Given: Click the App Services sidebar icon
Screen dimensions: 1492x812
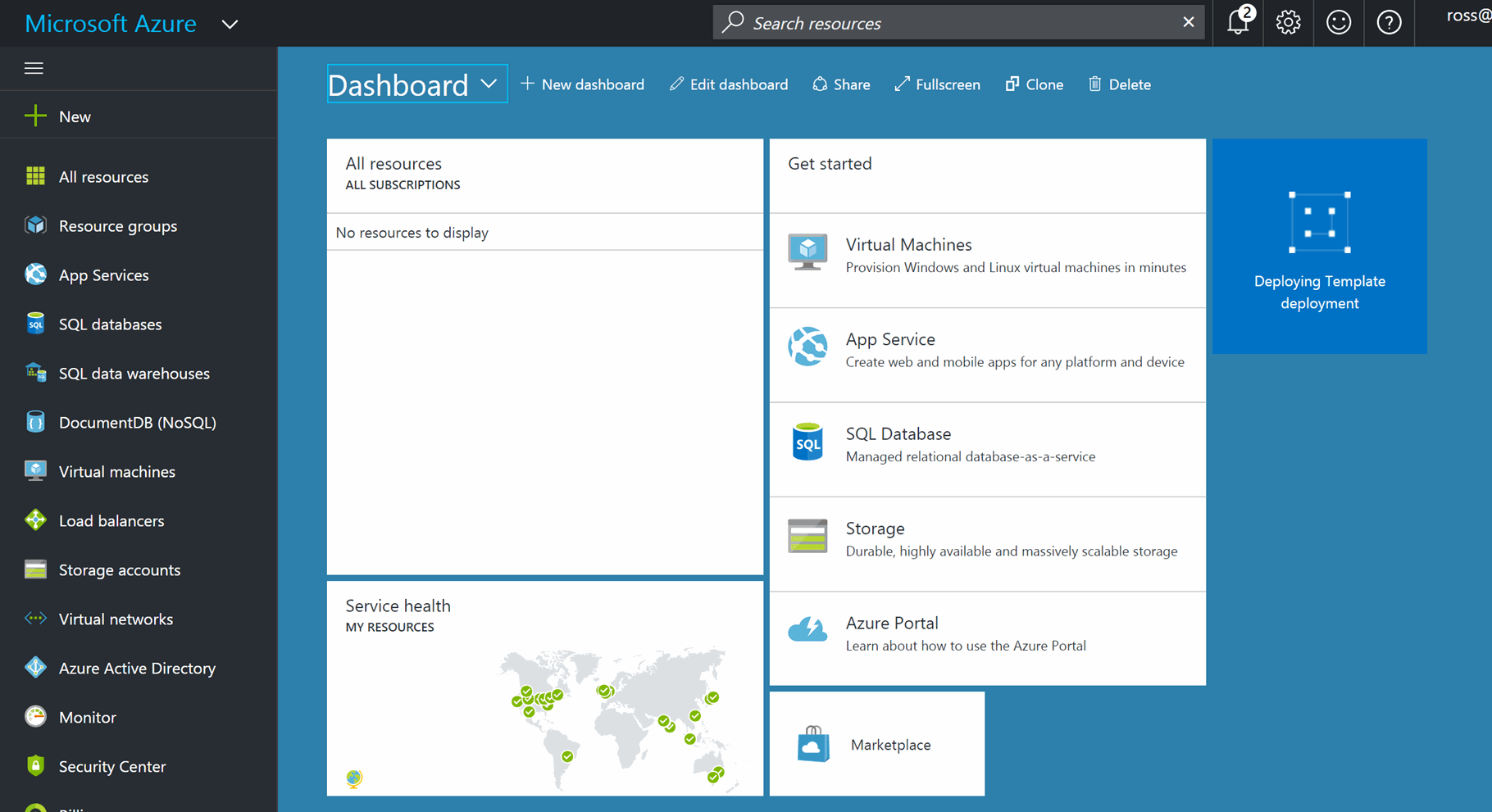Looking at the screenshot, I should point(35,274).
